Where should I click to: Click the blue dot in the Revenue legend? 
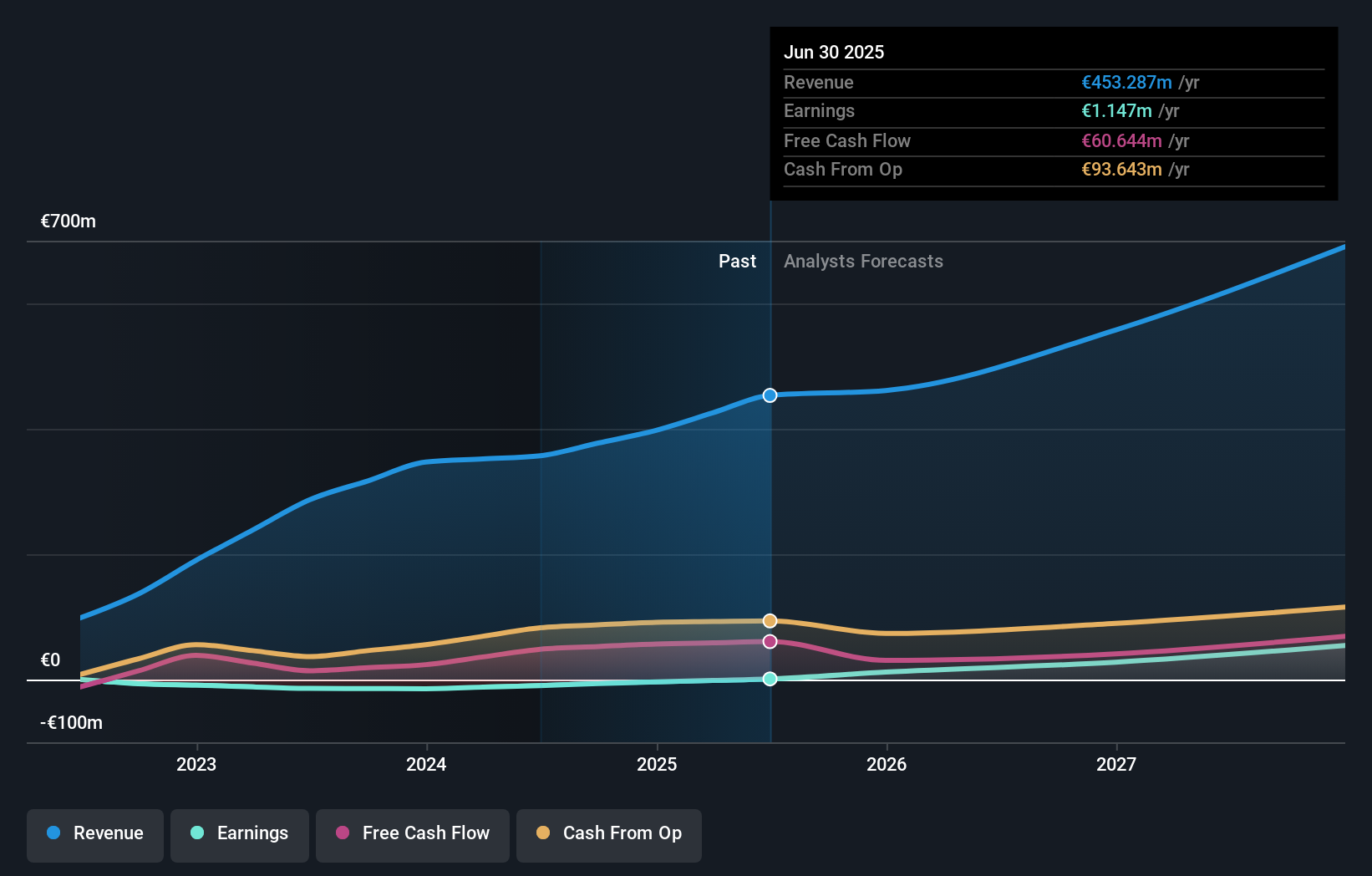click(x=53, y=833)
